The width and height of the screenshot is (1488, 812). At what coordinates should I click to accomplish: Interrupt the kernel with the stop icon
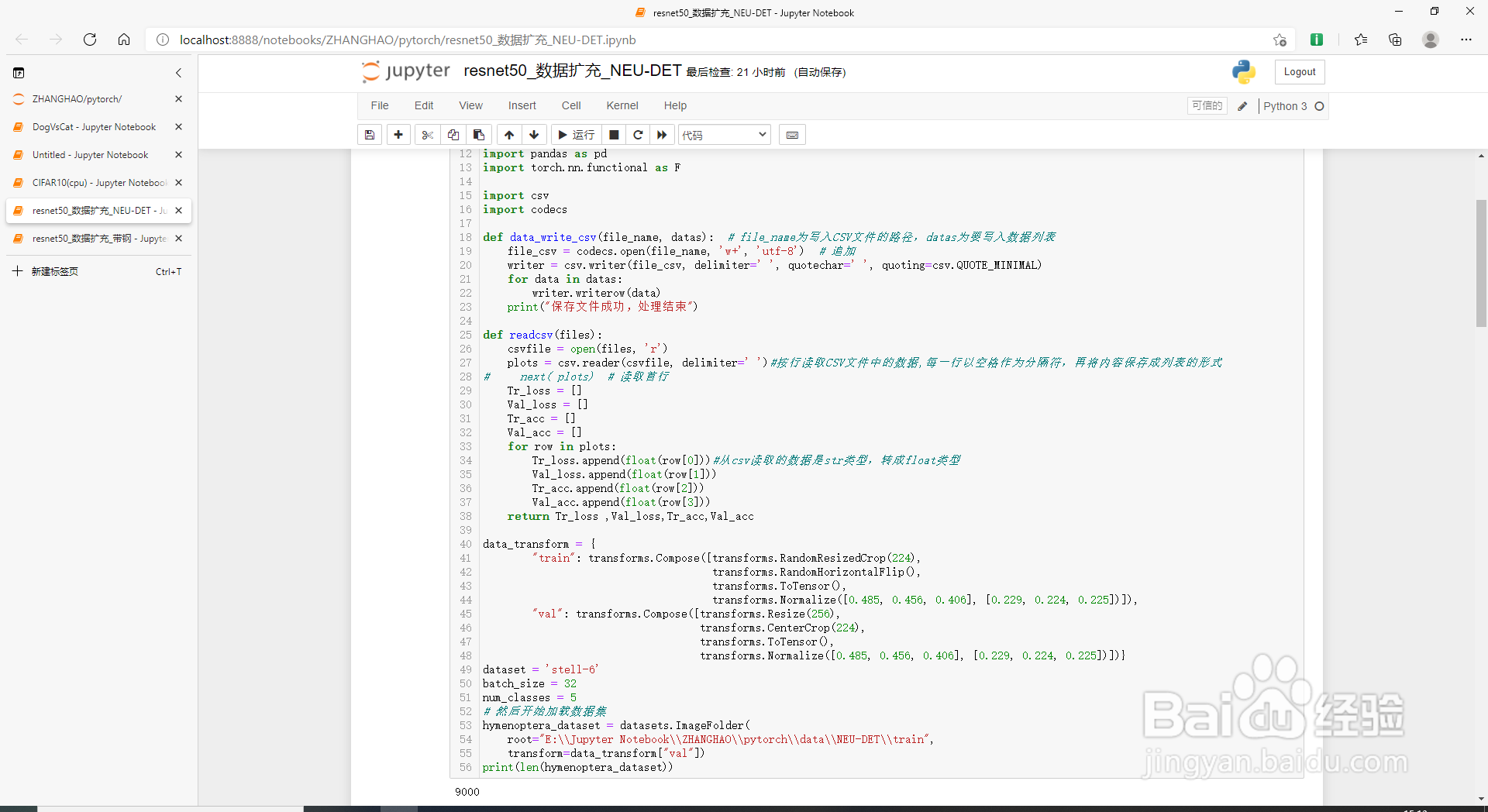(x=614, y=135)
